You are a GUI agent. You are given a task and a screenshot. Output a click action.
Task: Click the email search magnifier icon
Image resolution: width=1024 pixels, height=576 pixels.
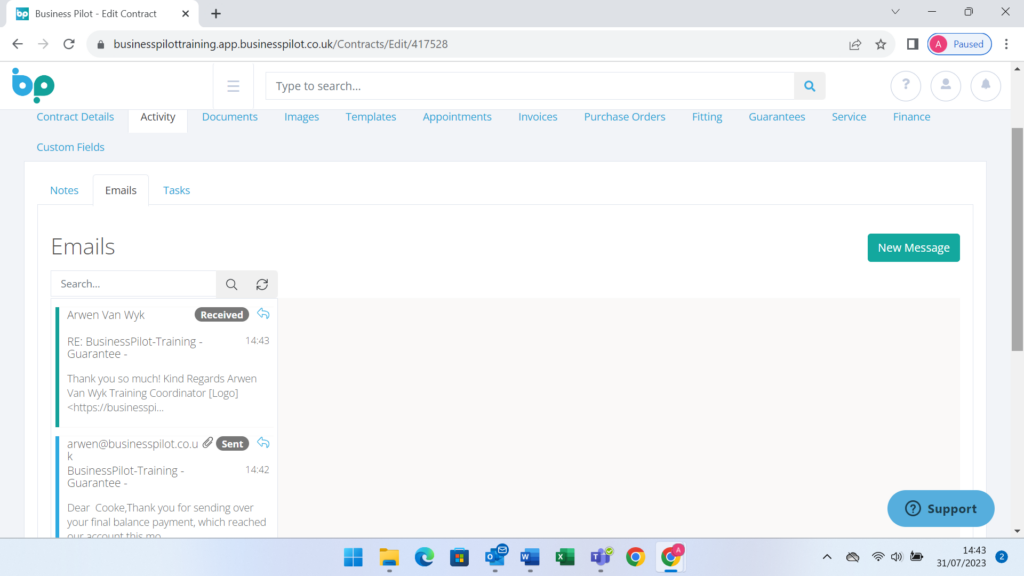pyautogui.click(x=231, y=284)
